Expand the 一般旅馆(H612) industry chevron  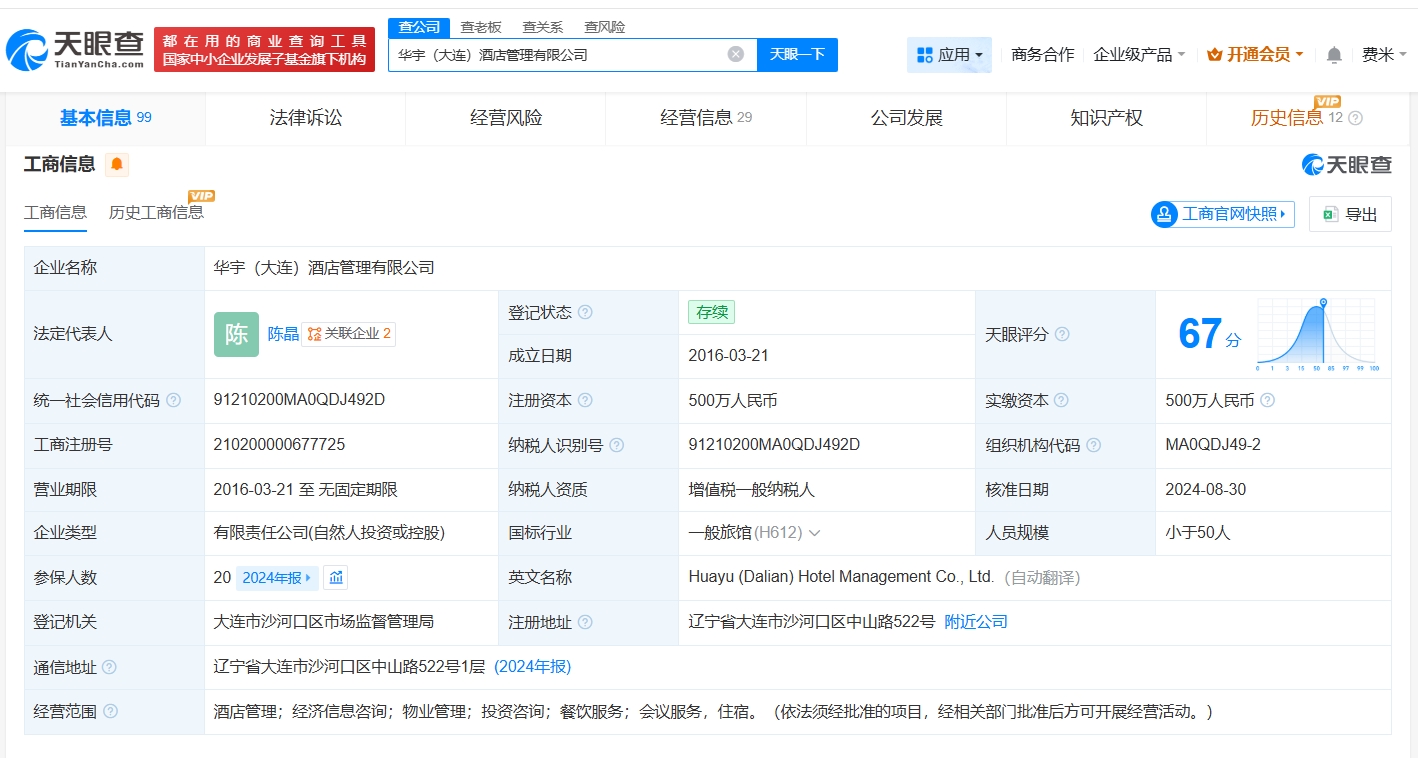814,533
